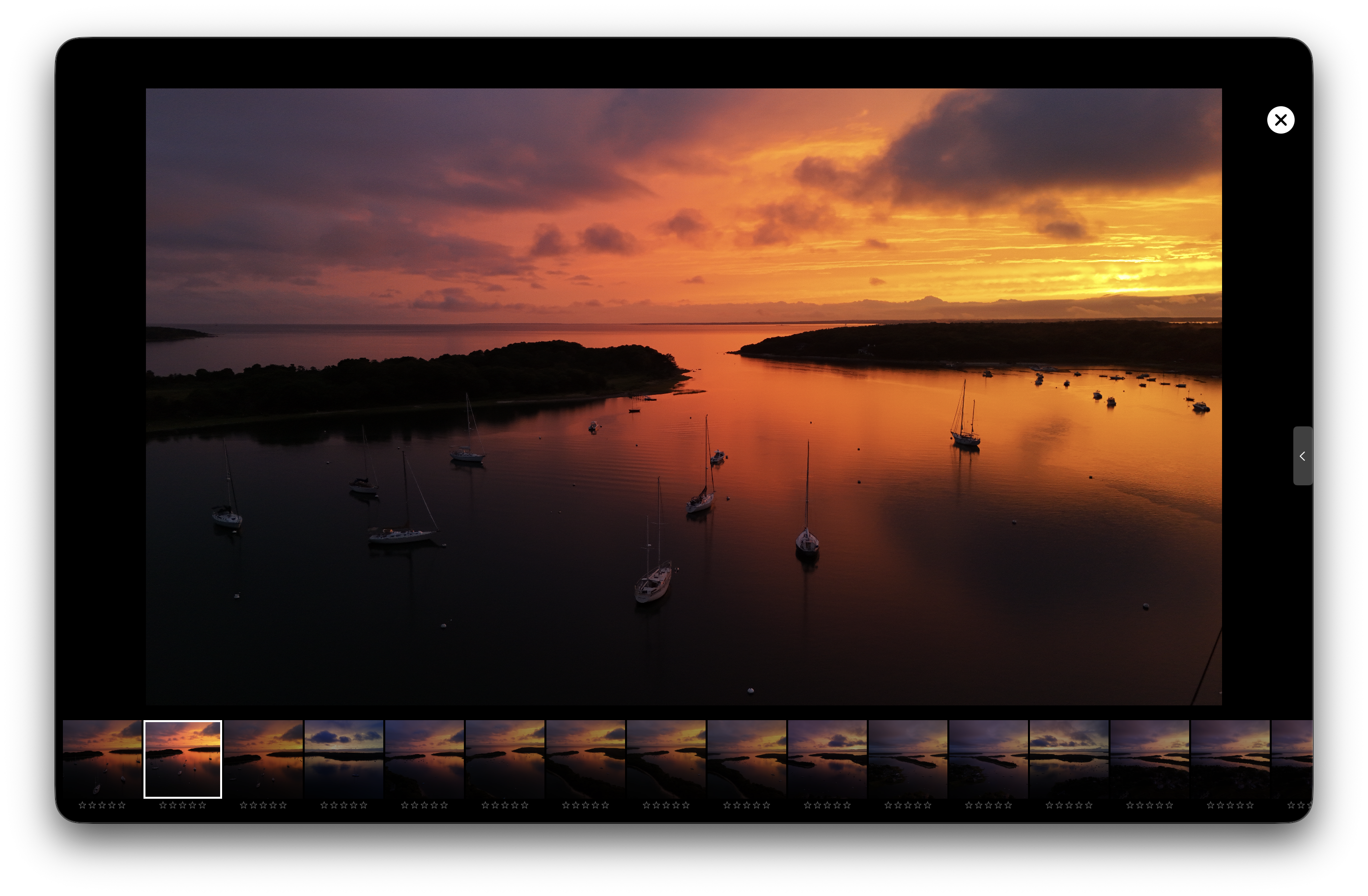Set three stars on the eighth thumbnail
Viewport: 1368px width, 896px height.
666,805
